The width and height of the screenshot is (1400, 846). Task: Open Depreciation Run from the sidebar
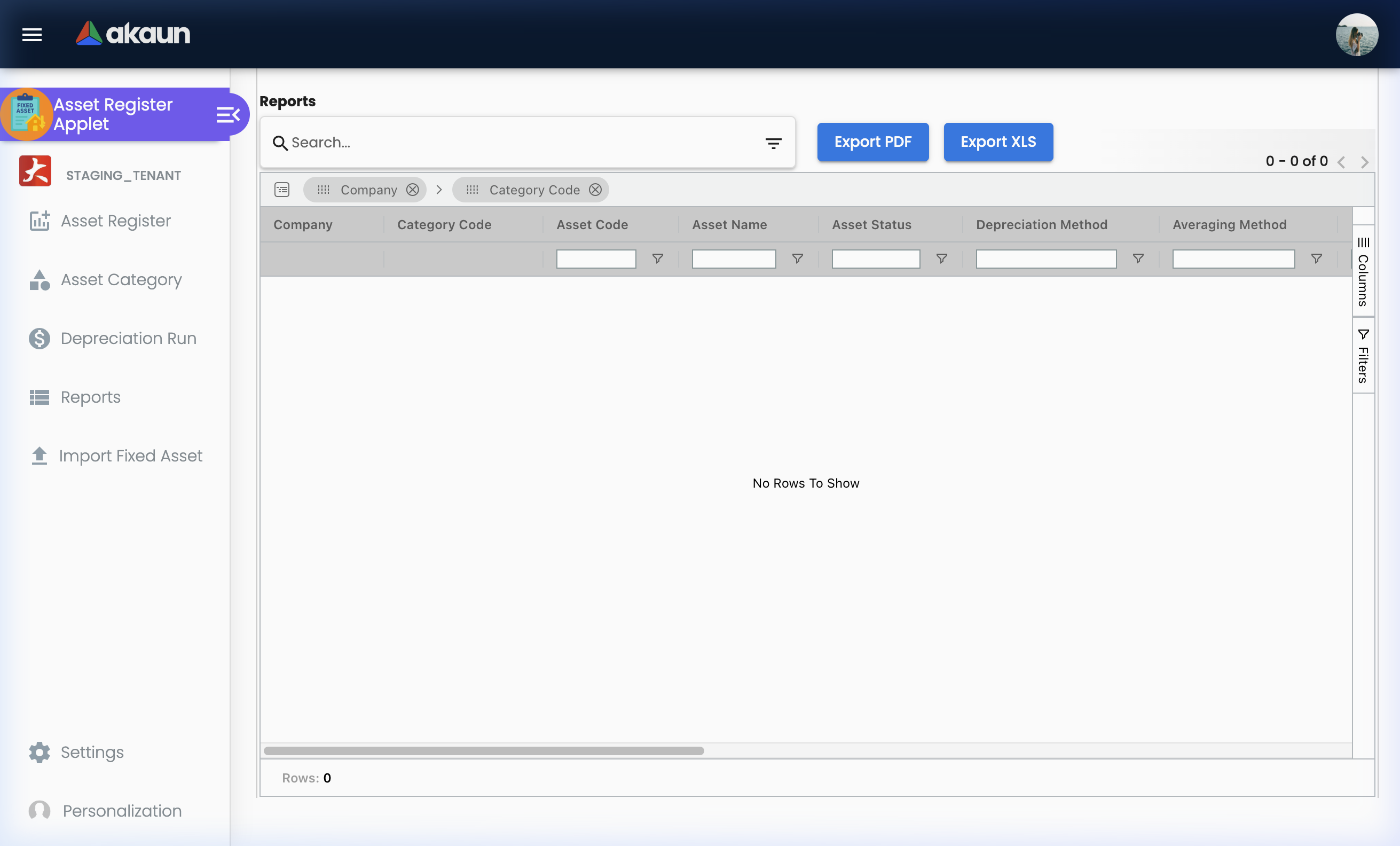coord(38,338)
